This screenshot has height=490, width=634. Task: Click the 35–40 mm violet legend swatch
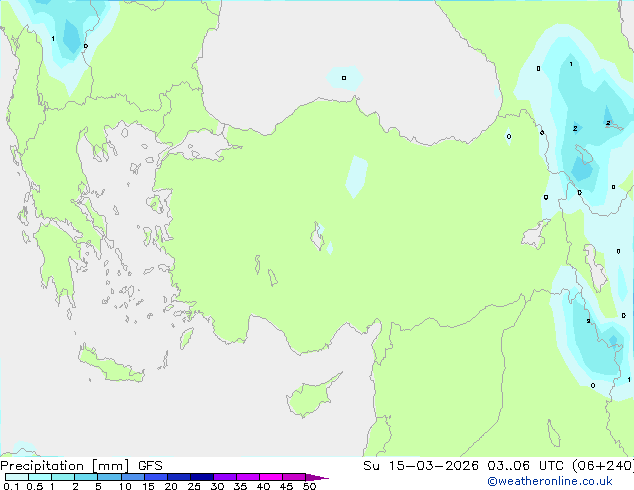point(248,477)
